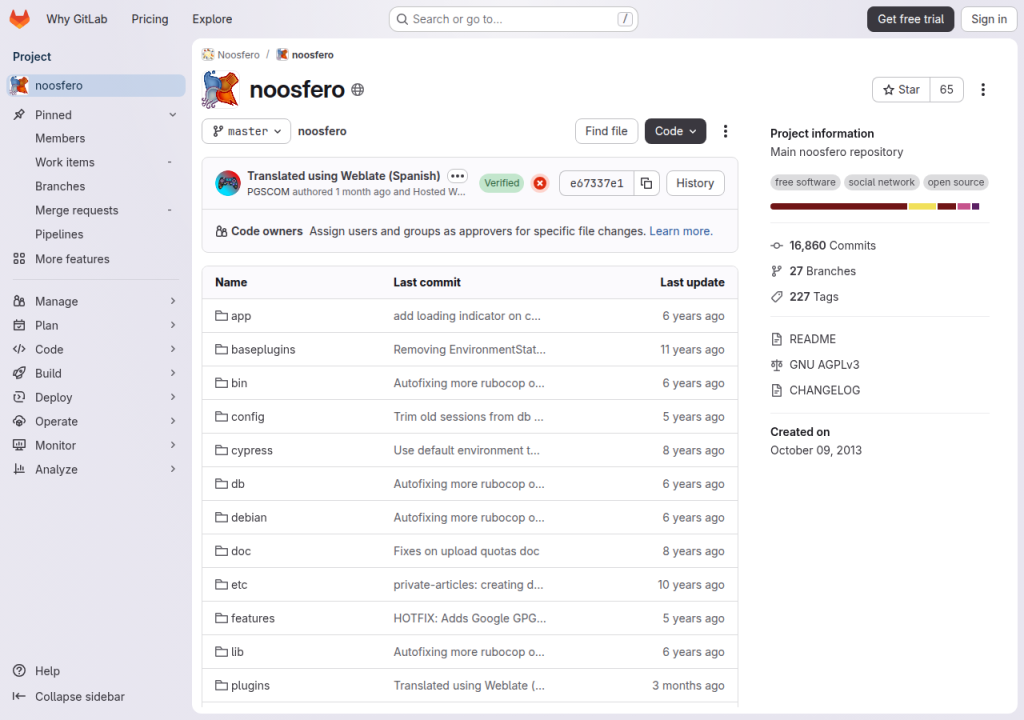1024x720 pixels.
Task: Expand the Plan menu chevron
Action: [172, 325]
